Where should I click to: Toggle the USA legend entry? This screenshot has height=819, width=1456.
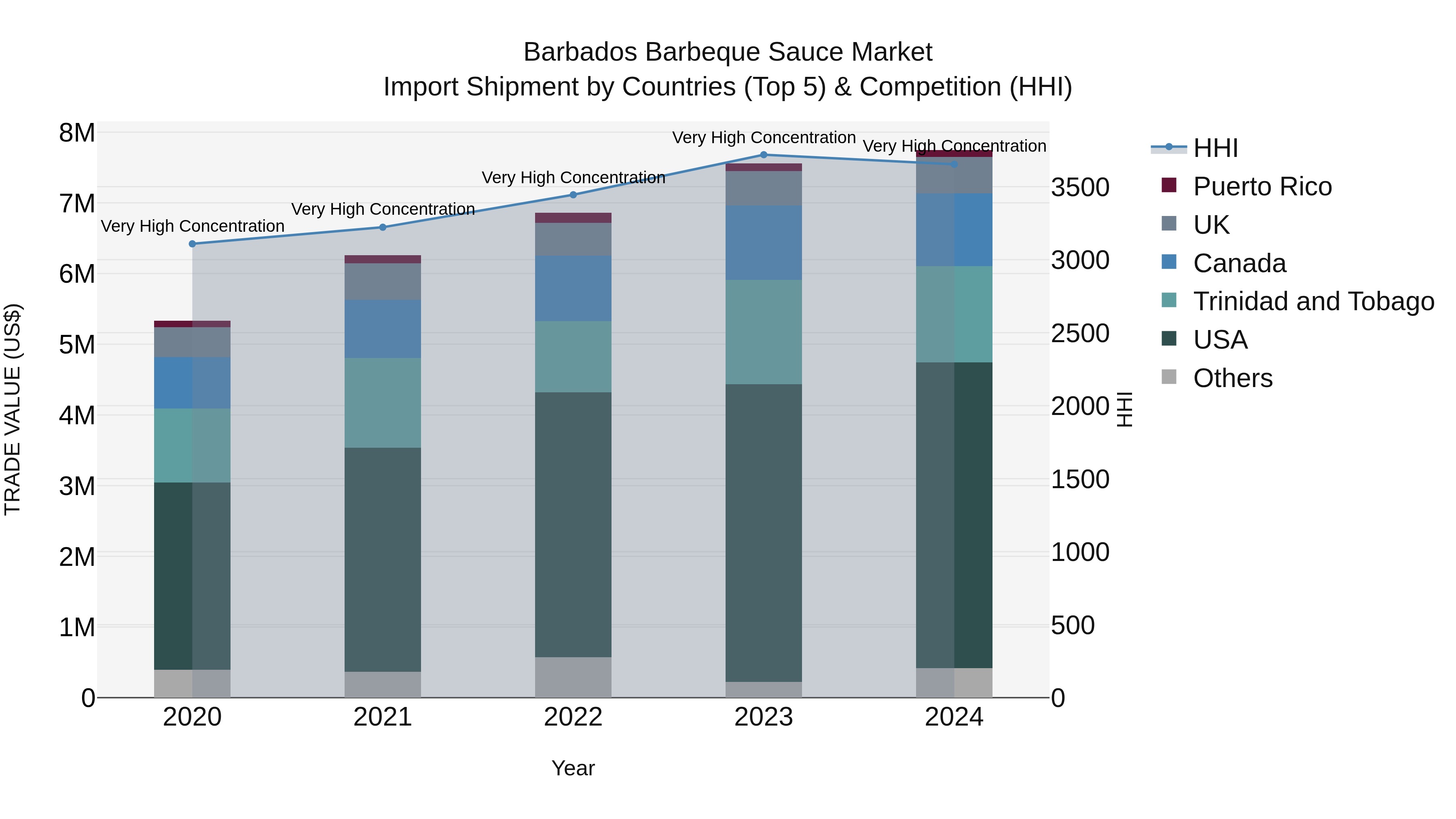pos(1204,340)
